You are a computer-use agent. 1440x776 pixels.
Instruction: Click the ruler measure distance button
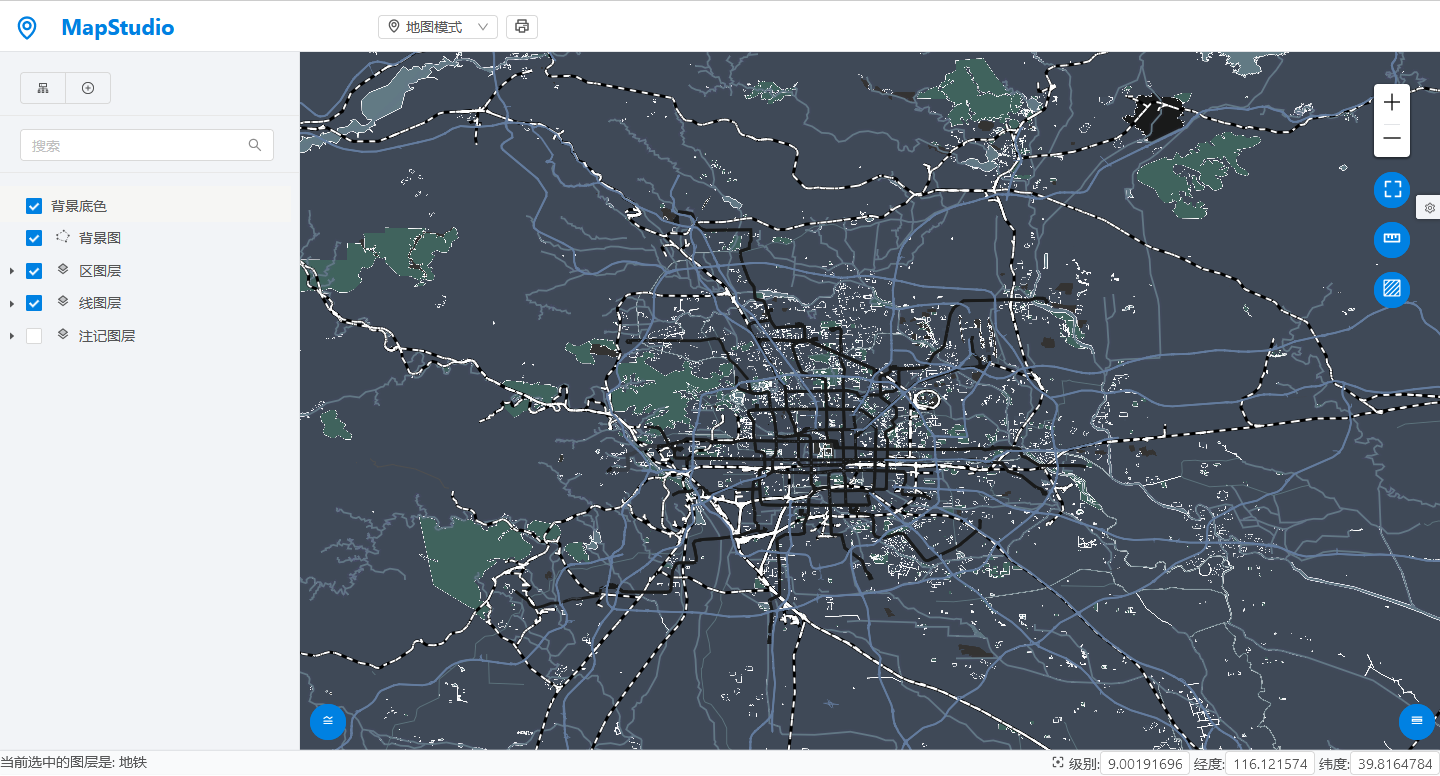[1392, 239]
